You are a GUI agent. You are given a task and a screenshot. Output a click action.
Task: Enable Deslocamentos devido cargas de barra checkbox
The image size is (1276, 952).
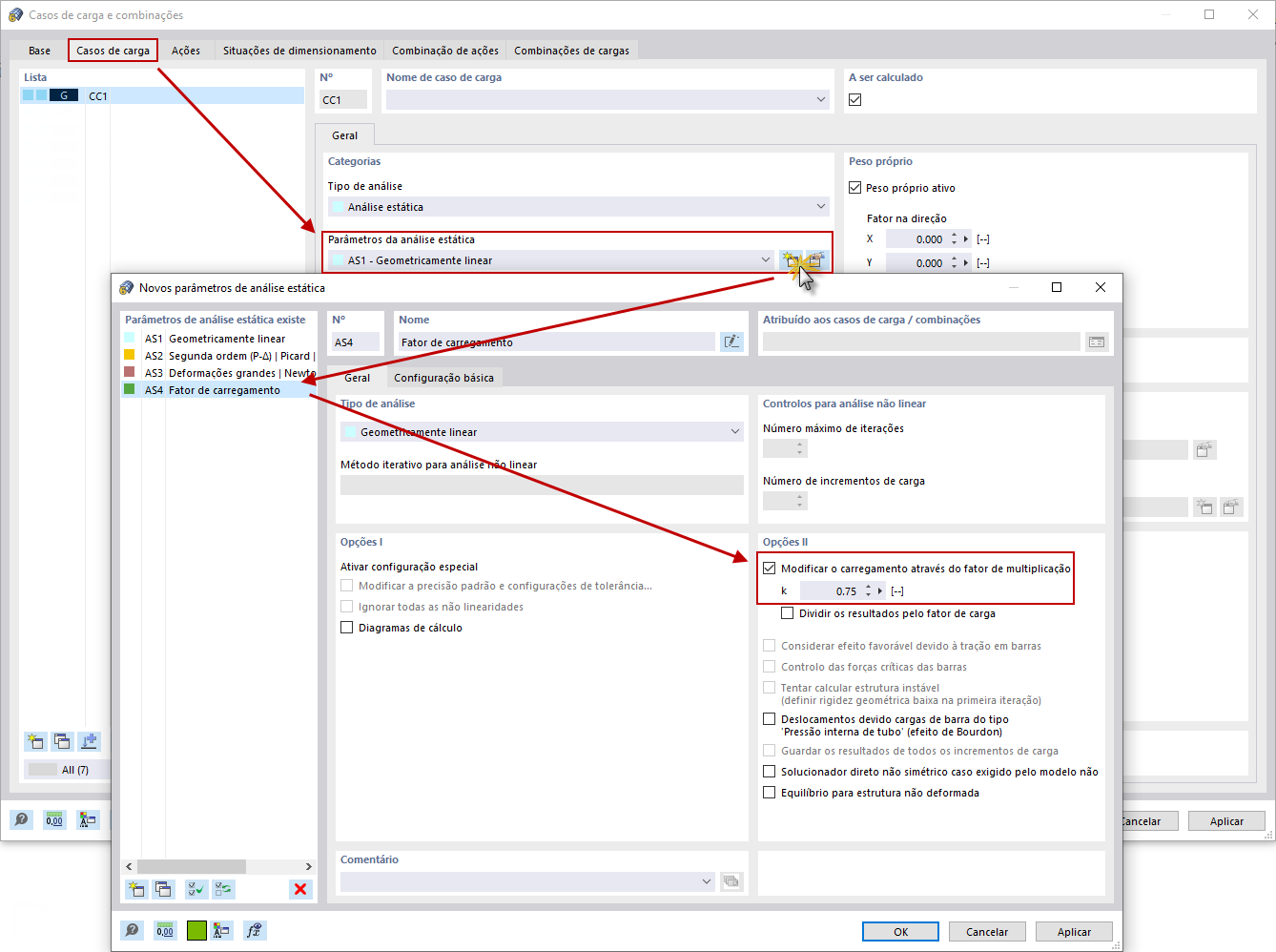[x=770, y=719]
